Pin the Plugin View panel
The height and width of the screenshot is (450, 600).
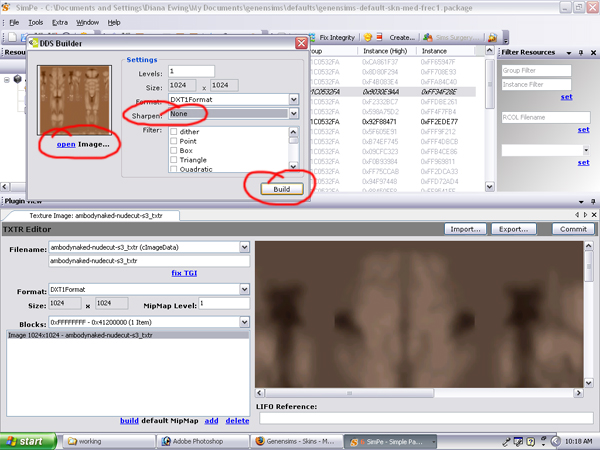593,201
